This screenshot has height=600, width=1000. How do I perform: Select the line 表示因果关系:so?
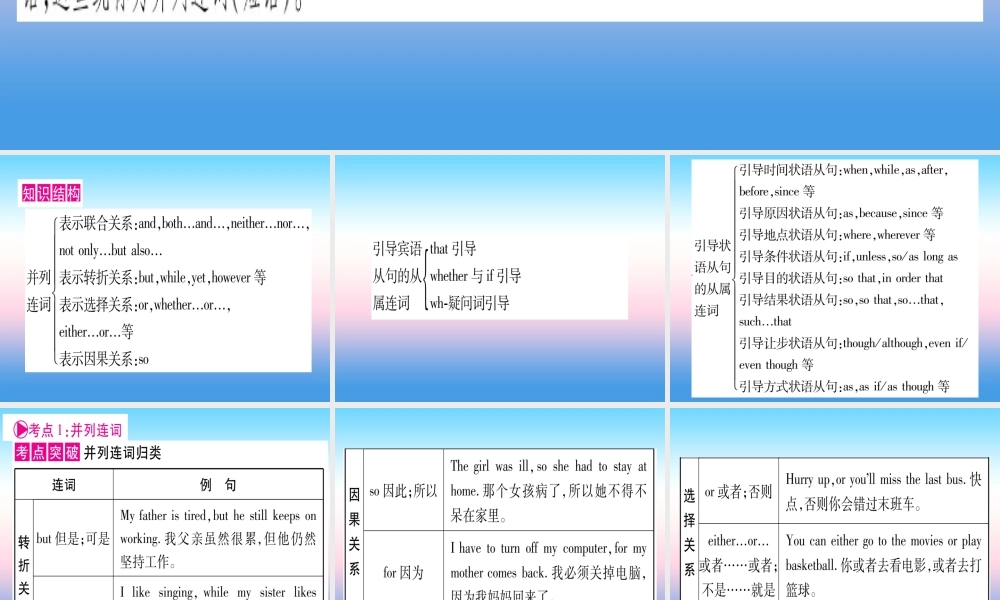(x=103, y=359)
